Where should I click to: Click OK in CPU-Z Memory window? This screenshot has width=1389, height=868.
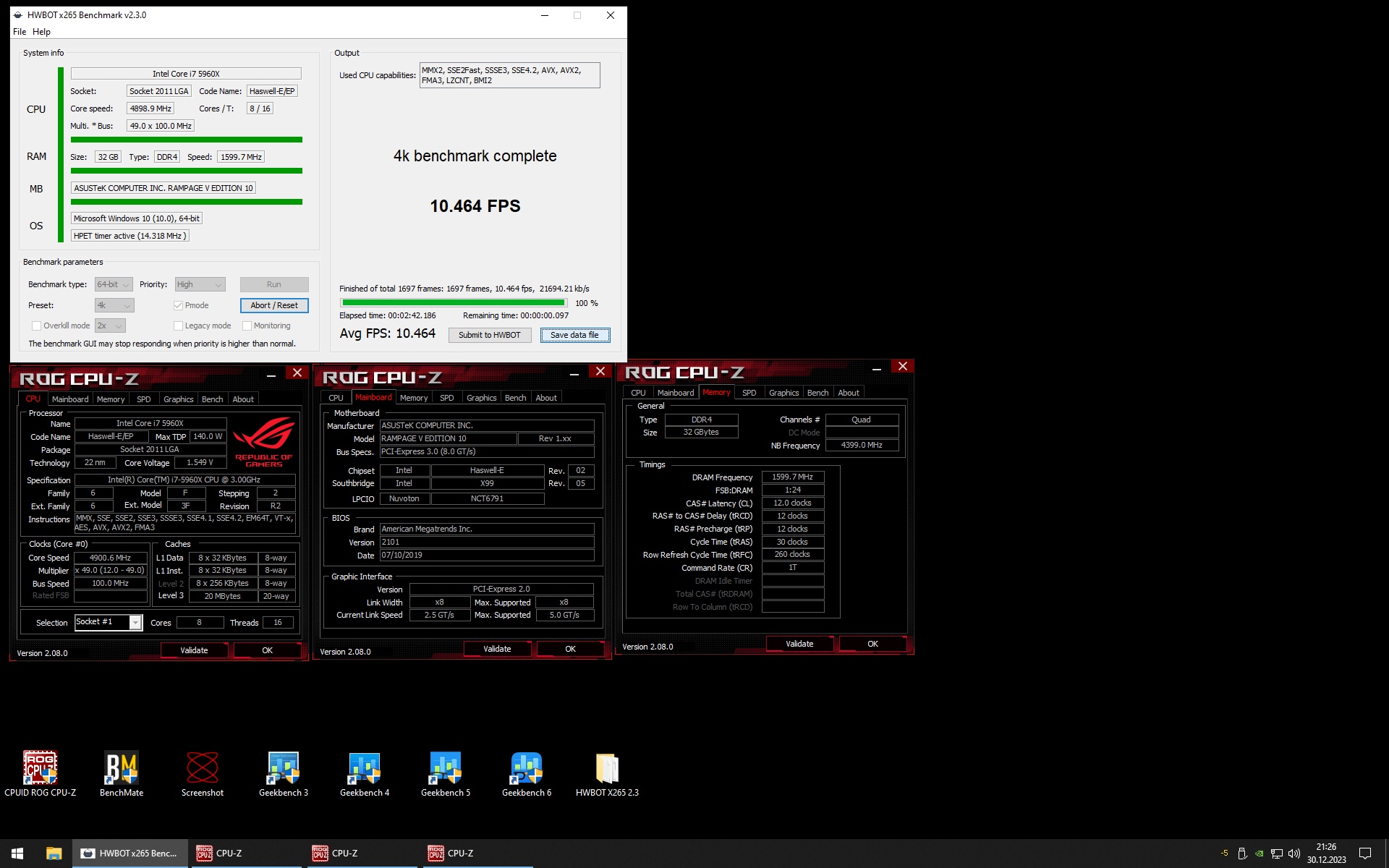pos(872,644)
